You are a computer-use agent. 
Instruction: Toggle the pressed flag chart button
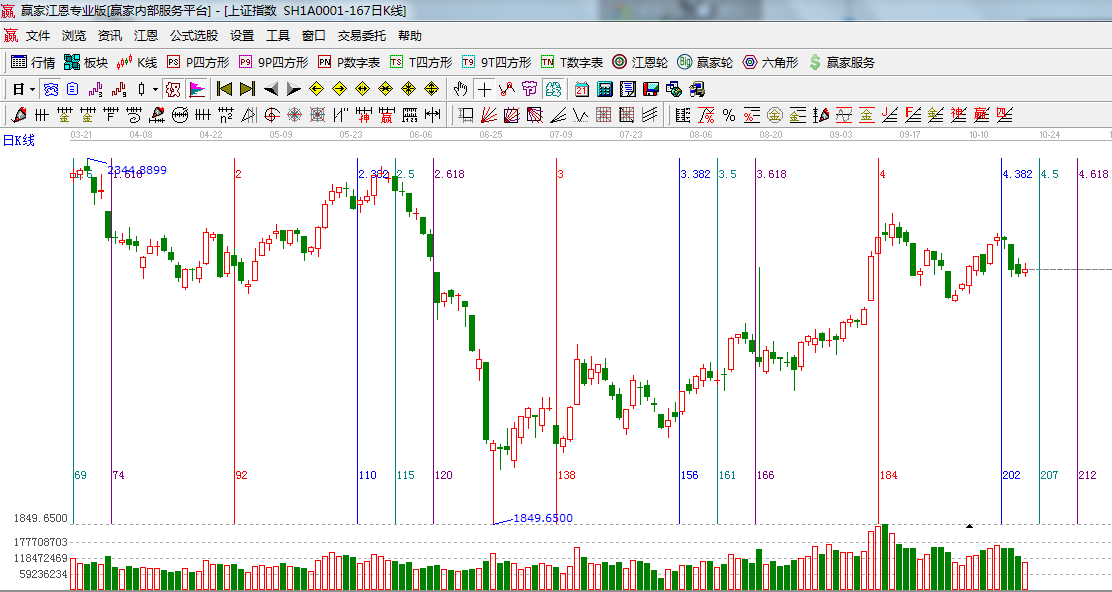click(197, 89)
